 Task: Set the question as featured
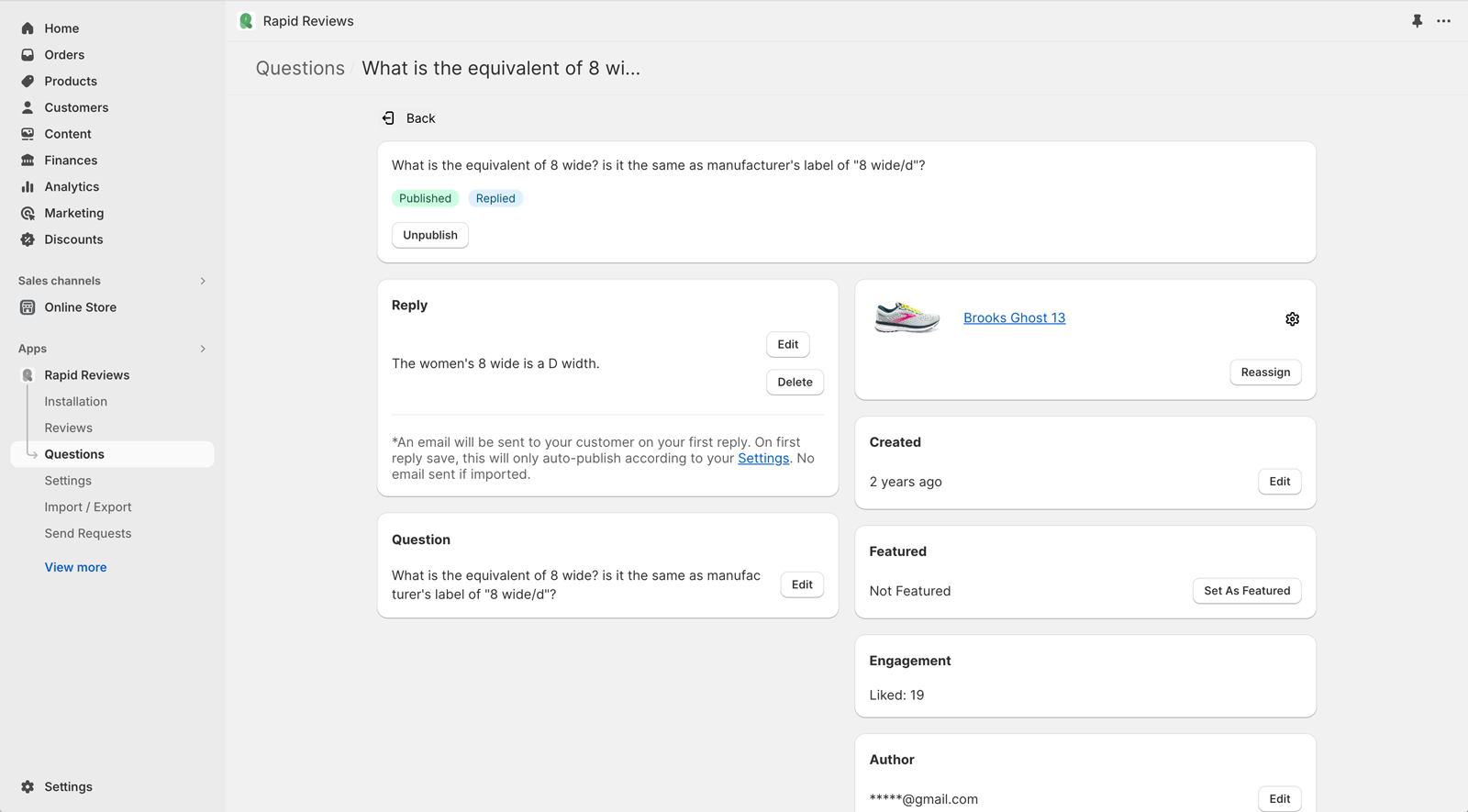click(x=1246, y=591)
